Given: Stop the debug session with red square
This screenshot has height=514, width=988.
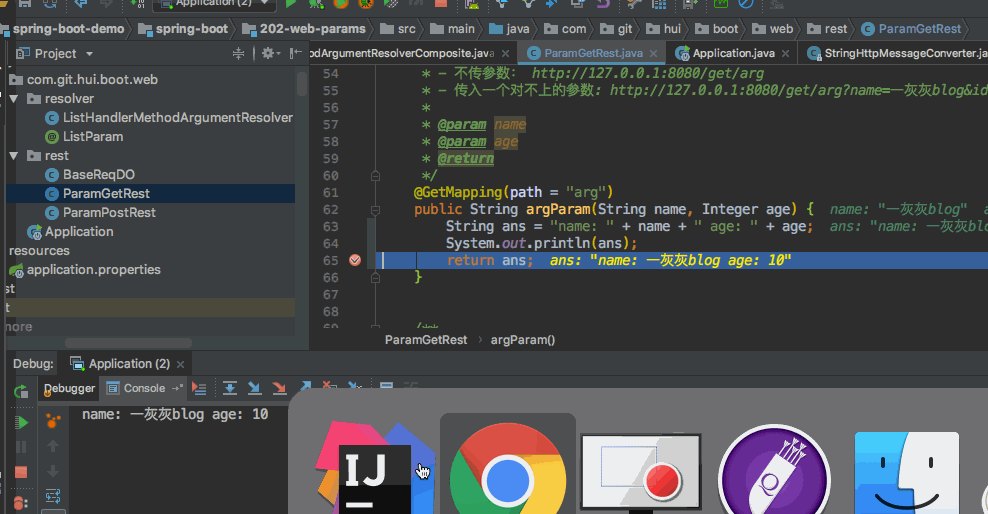Looking at the screenshot, I should [x=20, y=472].
